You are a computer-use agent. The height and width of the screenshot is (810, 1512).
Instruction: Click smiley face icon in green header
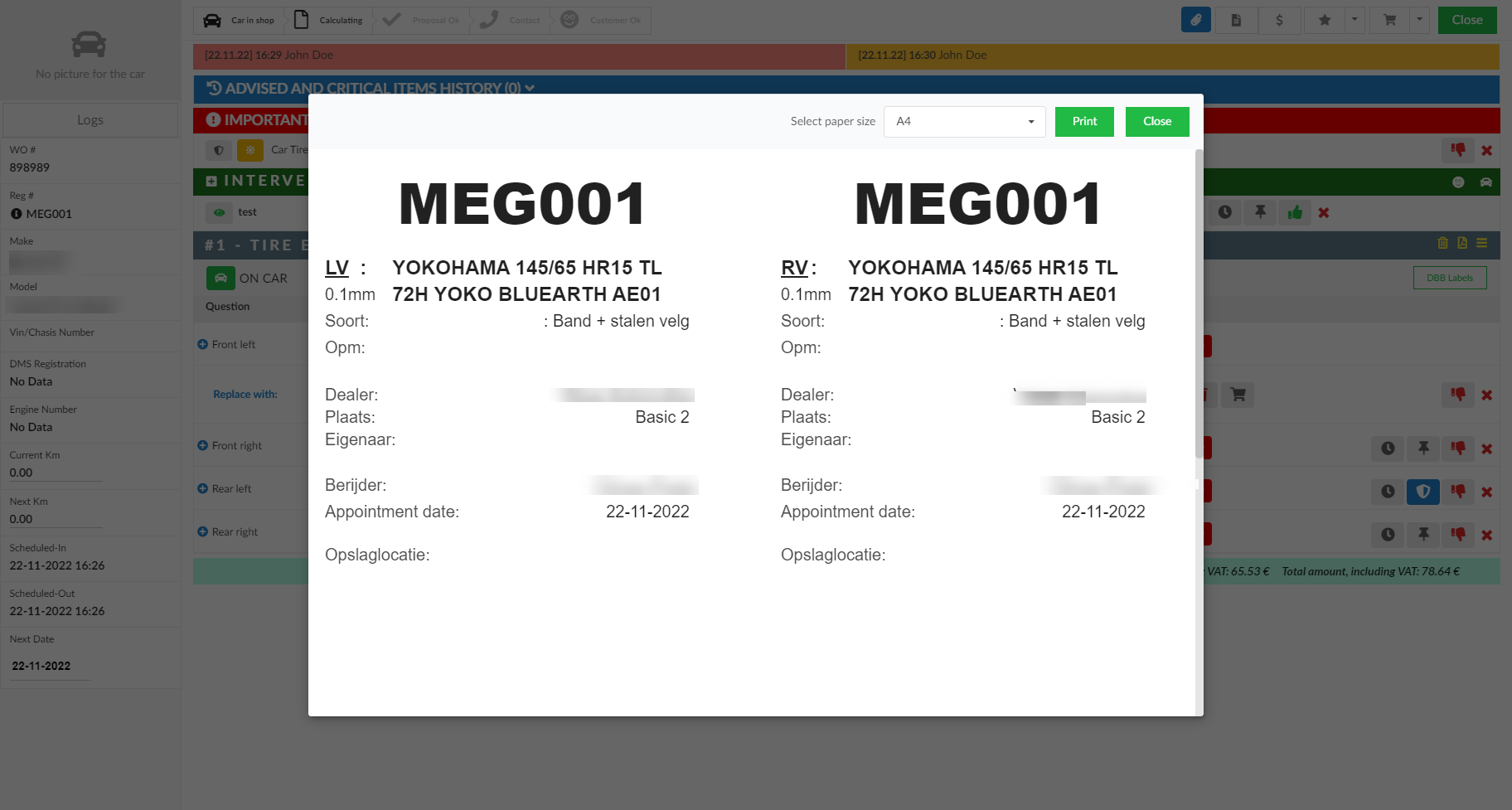[1458, 182]
